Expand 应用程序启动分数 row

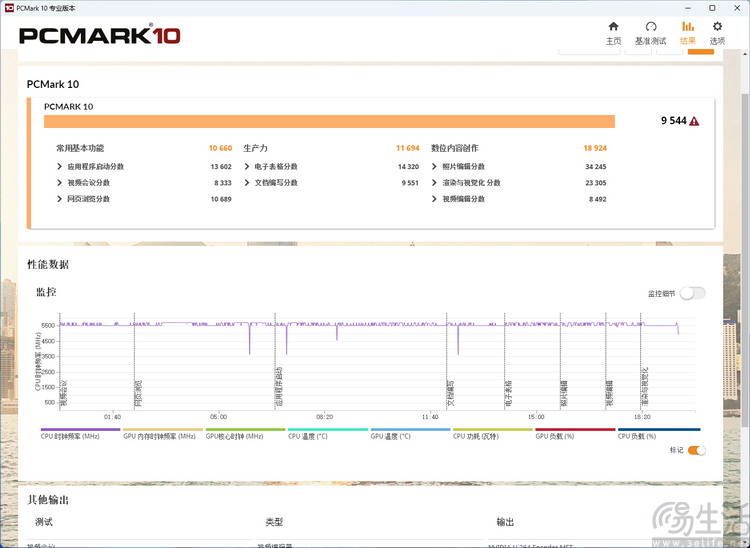click(59, 166)
